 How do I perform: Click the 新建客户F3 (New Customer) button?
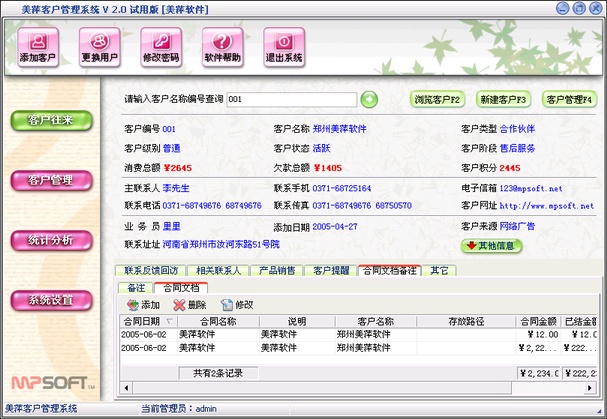(503, 100)
